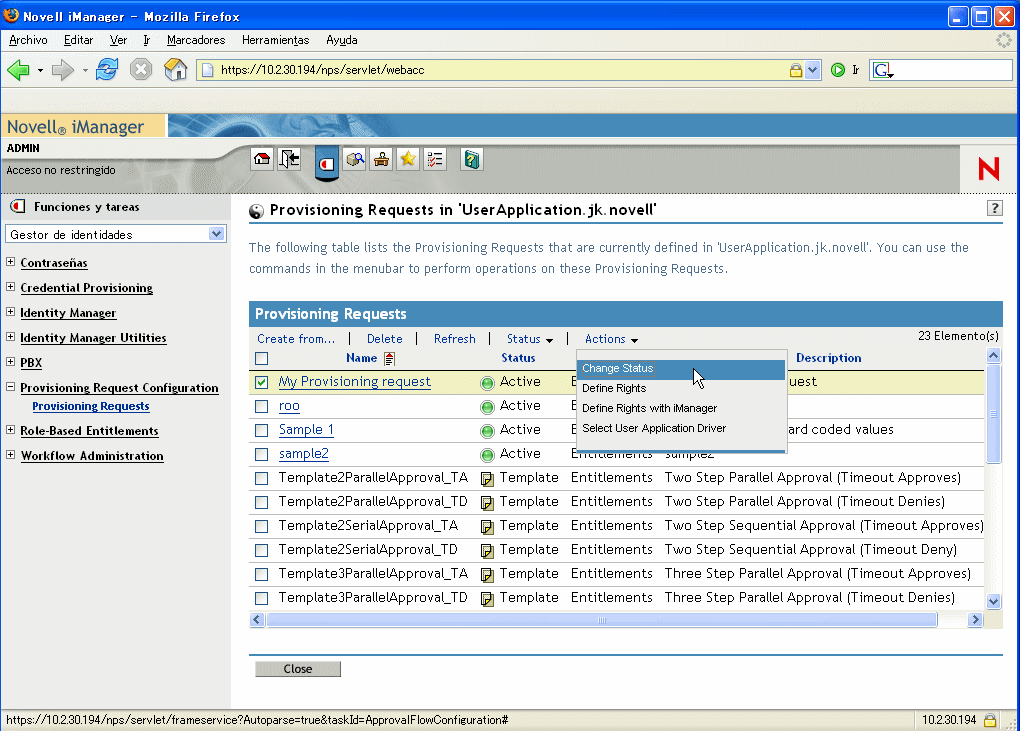
Task: Check the Sample 1 row checkbox
Action: [262, 430]
